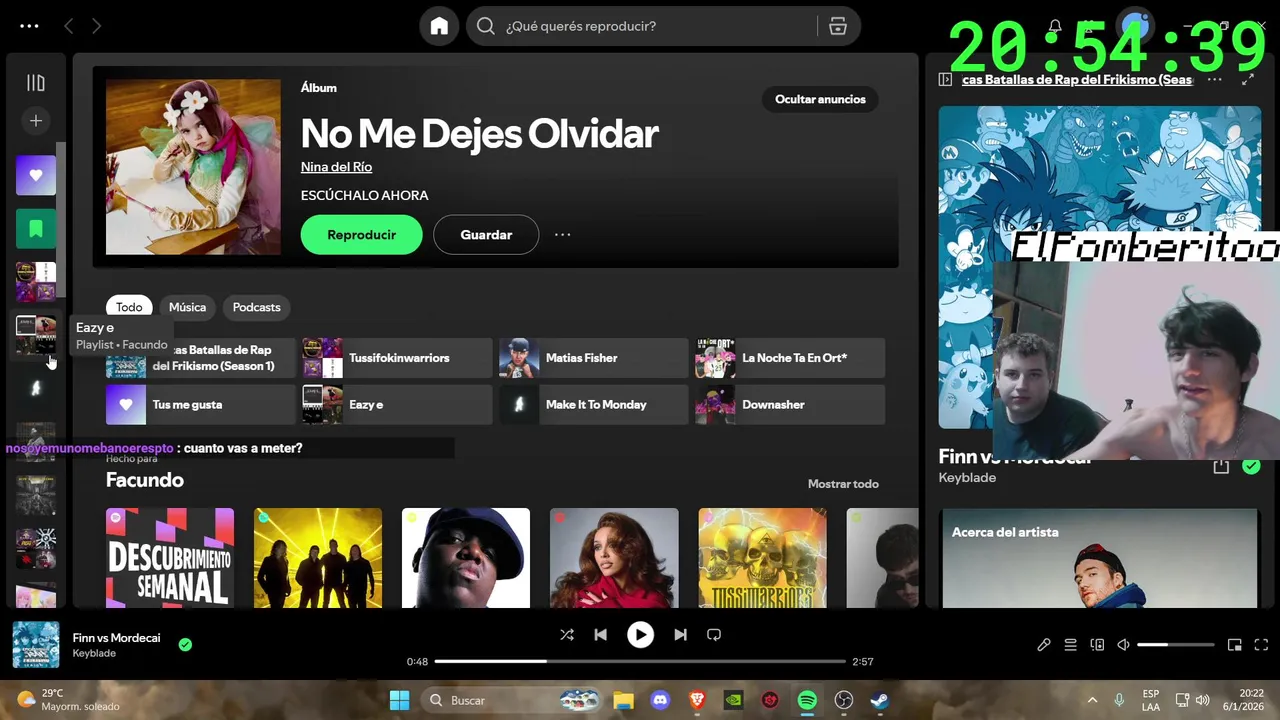Screen dimensions: 1280x720
Task: Click Ocultar anuncios button
Action: (820, 99)
